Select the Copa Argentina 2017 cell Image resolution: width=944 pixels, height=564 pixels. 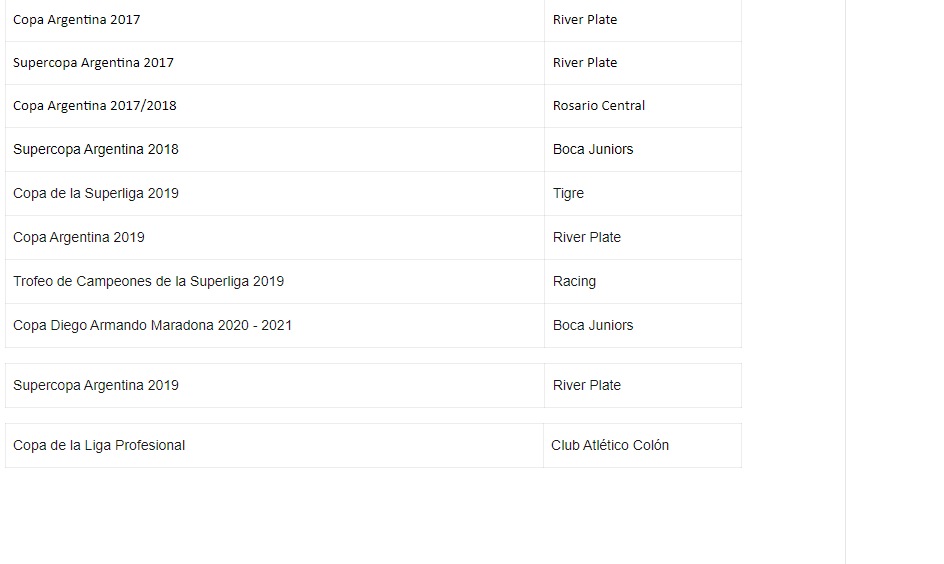[x=275, y=20]
